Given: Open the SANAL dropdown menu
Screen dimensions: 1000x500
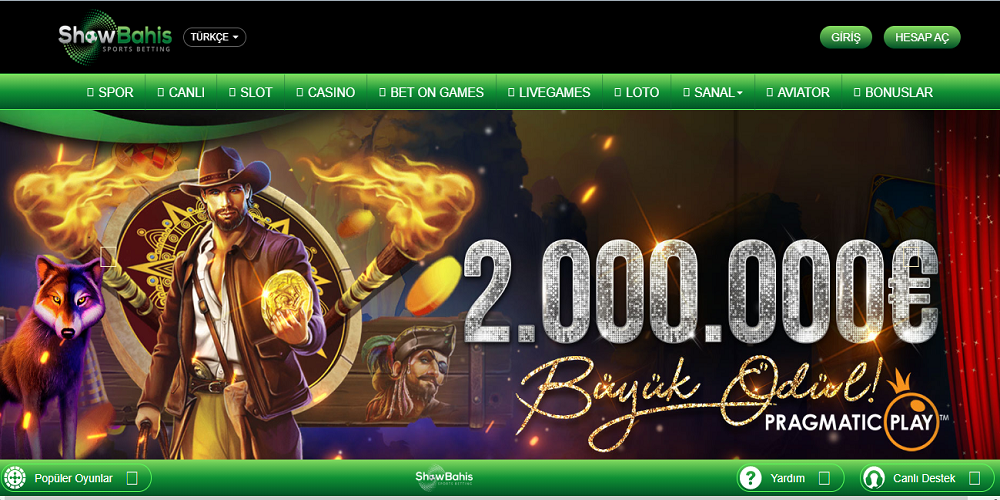Looking at the screenshot, I should click(x=713, y=92).
